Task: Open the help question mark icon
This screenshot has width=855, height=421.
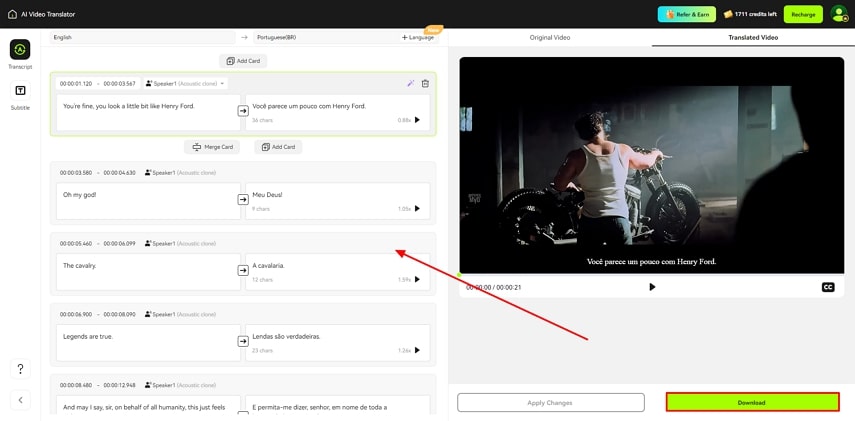Action: (x=20, y=369)
